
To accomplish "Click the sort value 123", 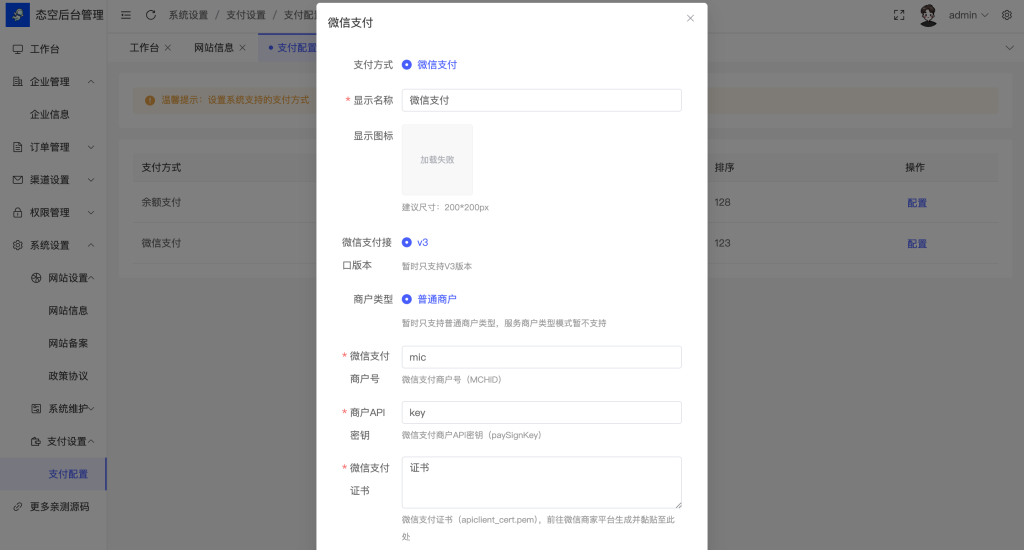I will [722, 243].
